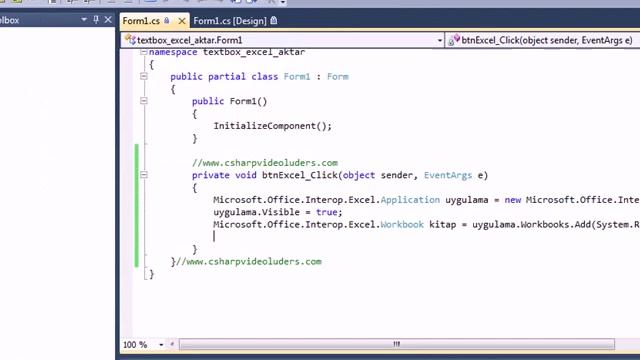Image resolution: width=640 pixels, height=360 pixels.
Task: Open the editor zoom level dropdown arrow
Action: 161,345
